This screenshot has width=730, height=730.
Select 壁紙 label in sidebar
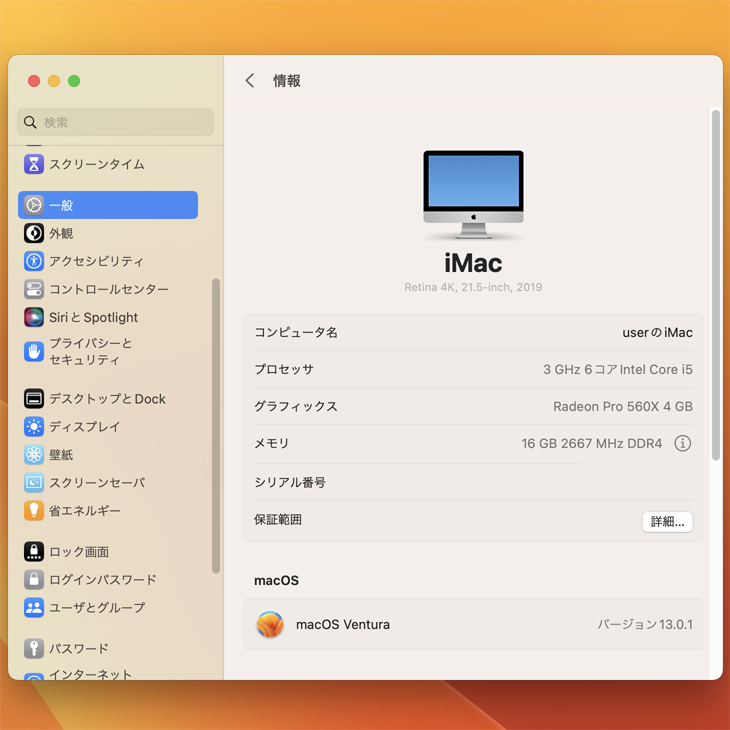61,454
